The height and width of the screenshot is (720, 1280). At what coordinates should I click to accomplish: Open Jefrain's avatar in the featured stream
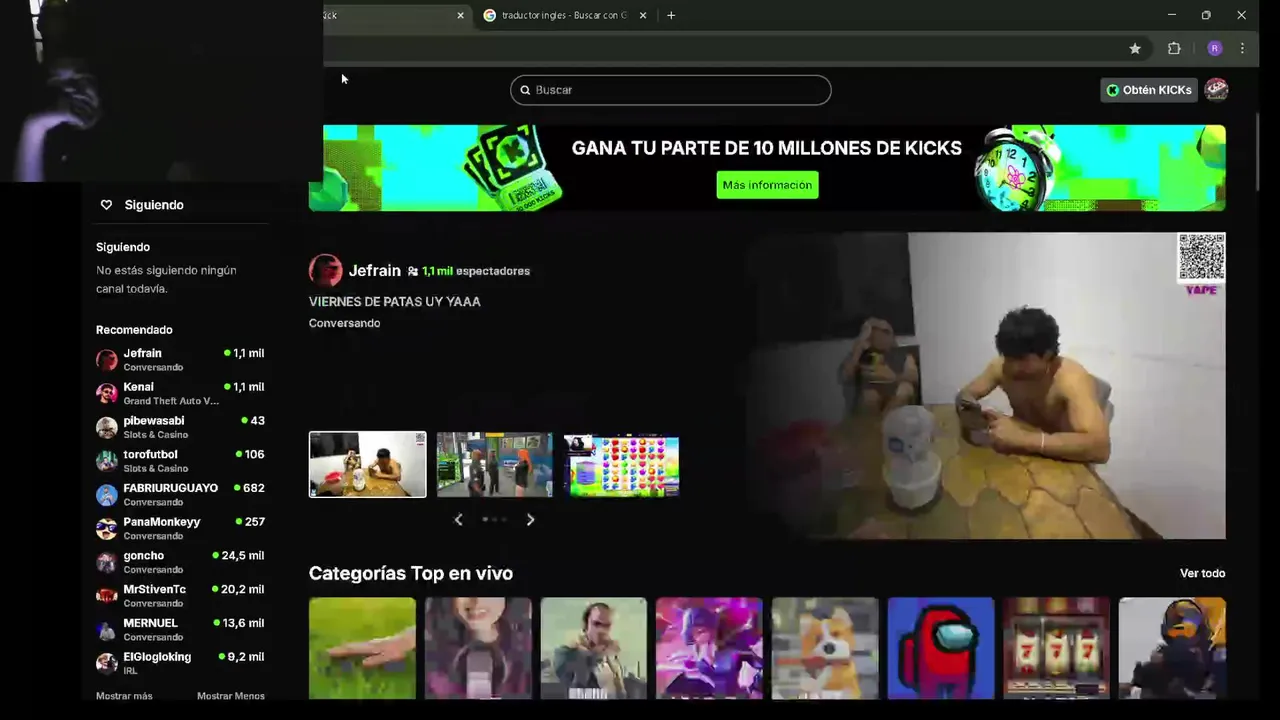tap(325, 270)
